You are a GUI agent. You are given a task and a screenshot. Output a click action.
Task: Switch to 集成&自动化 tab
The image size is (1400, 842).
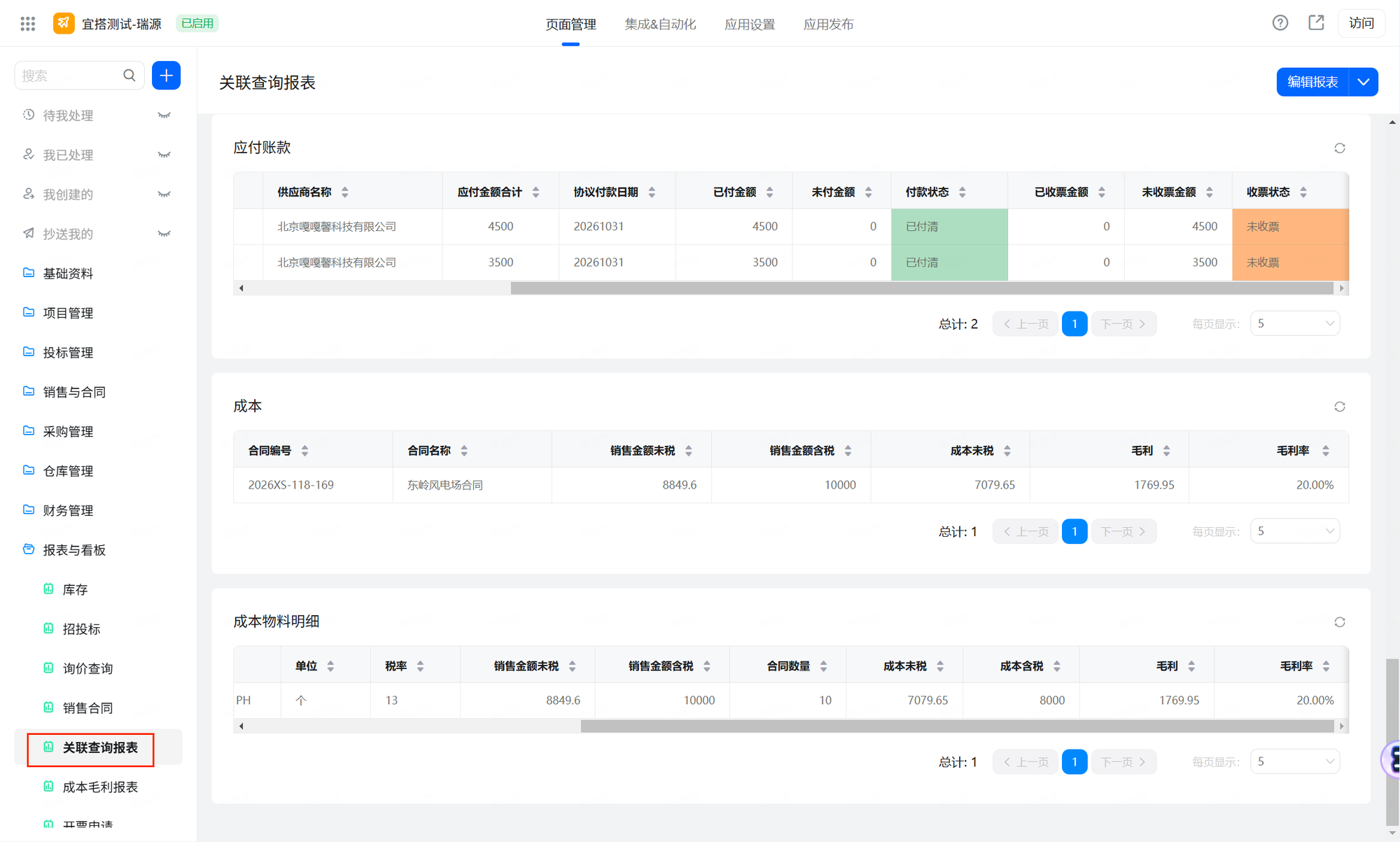click(660, 24)
